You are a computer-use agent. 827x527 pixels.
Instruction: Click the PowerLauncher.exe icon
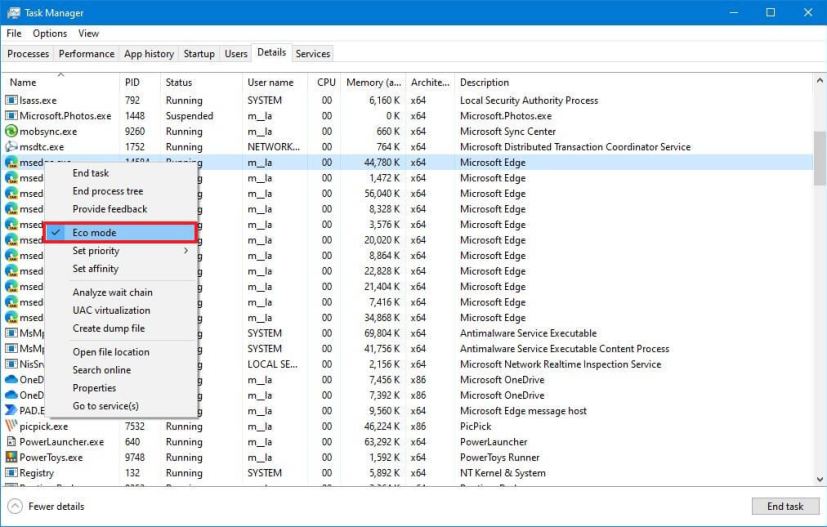pyautogui.click(x=11, y=442)
